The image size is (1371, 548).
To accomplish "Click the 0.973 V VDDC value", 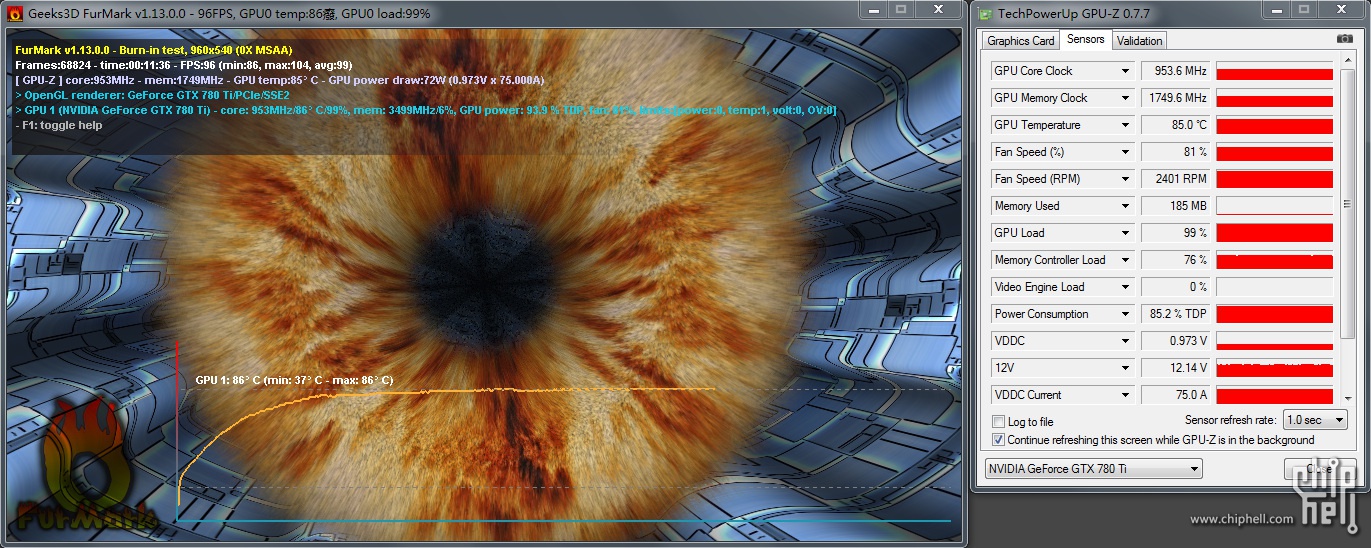I will [1176, 341].
